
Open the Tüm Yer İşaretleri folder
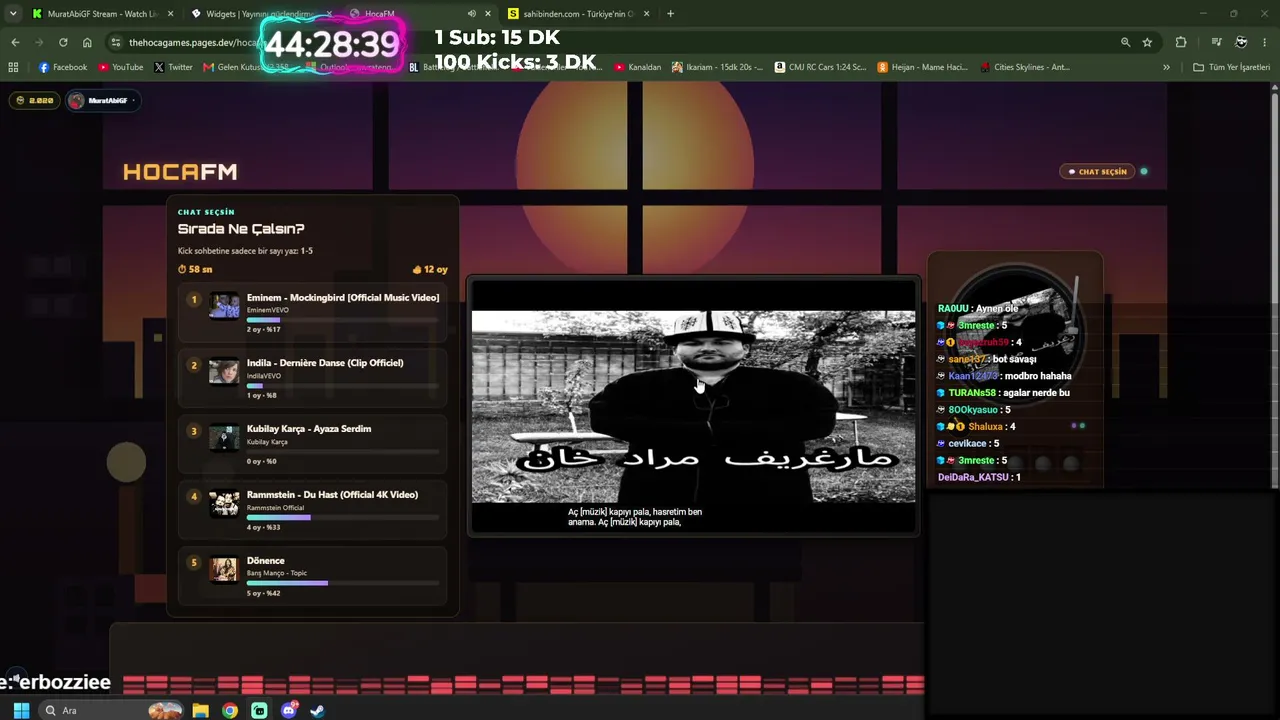(x=1231, y=67)
